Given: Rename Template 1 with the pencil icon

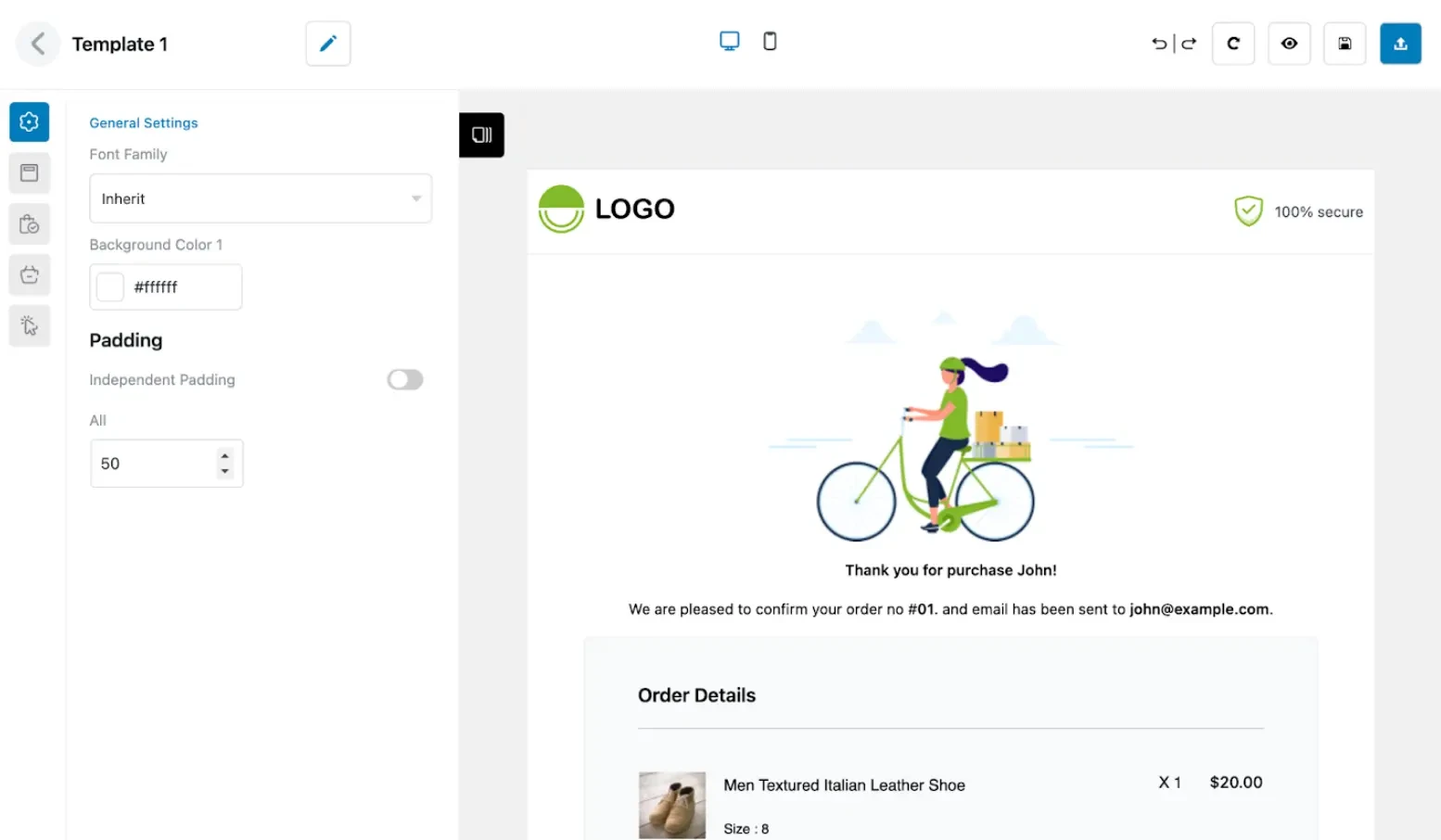Looking at the screenshot, I should [x=327, y=43].
